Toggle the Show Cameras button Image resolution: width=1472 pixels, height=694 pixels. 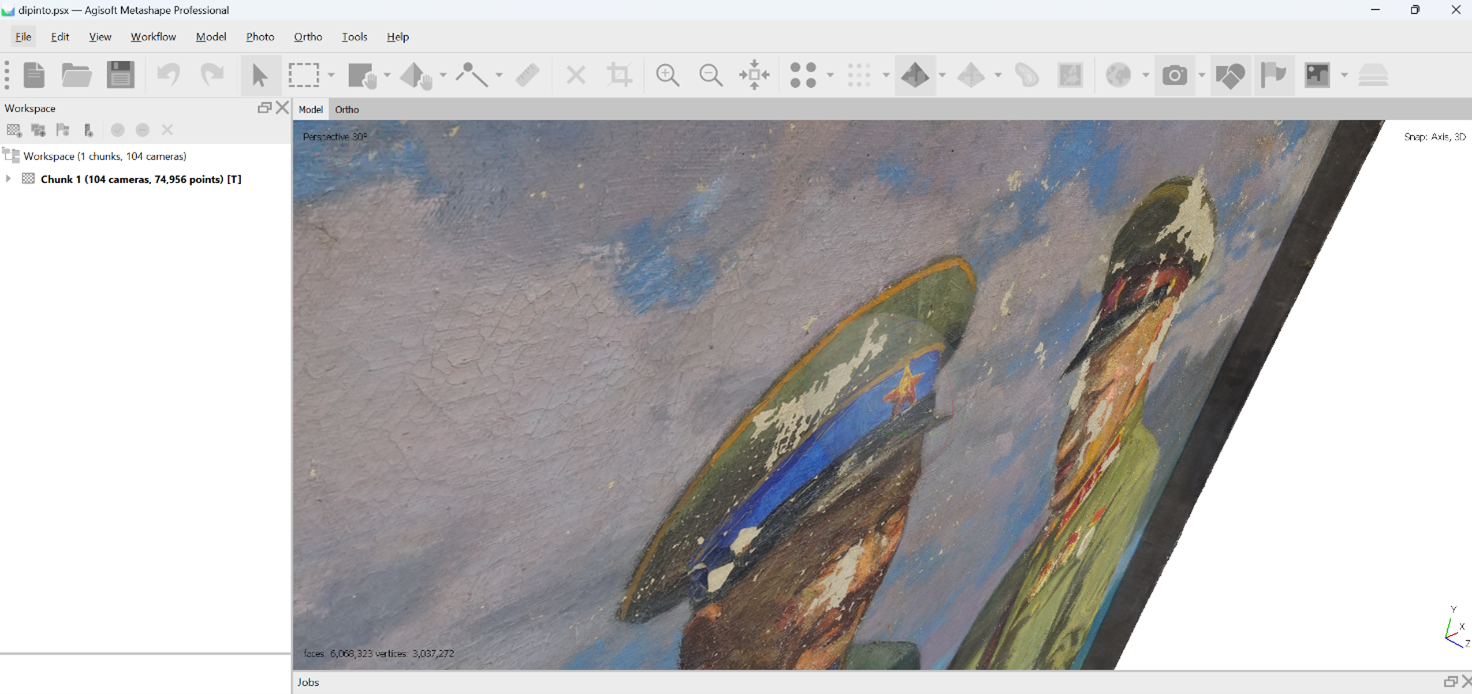click(x=1175, y=75)
